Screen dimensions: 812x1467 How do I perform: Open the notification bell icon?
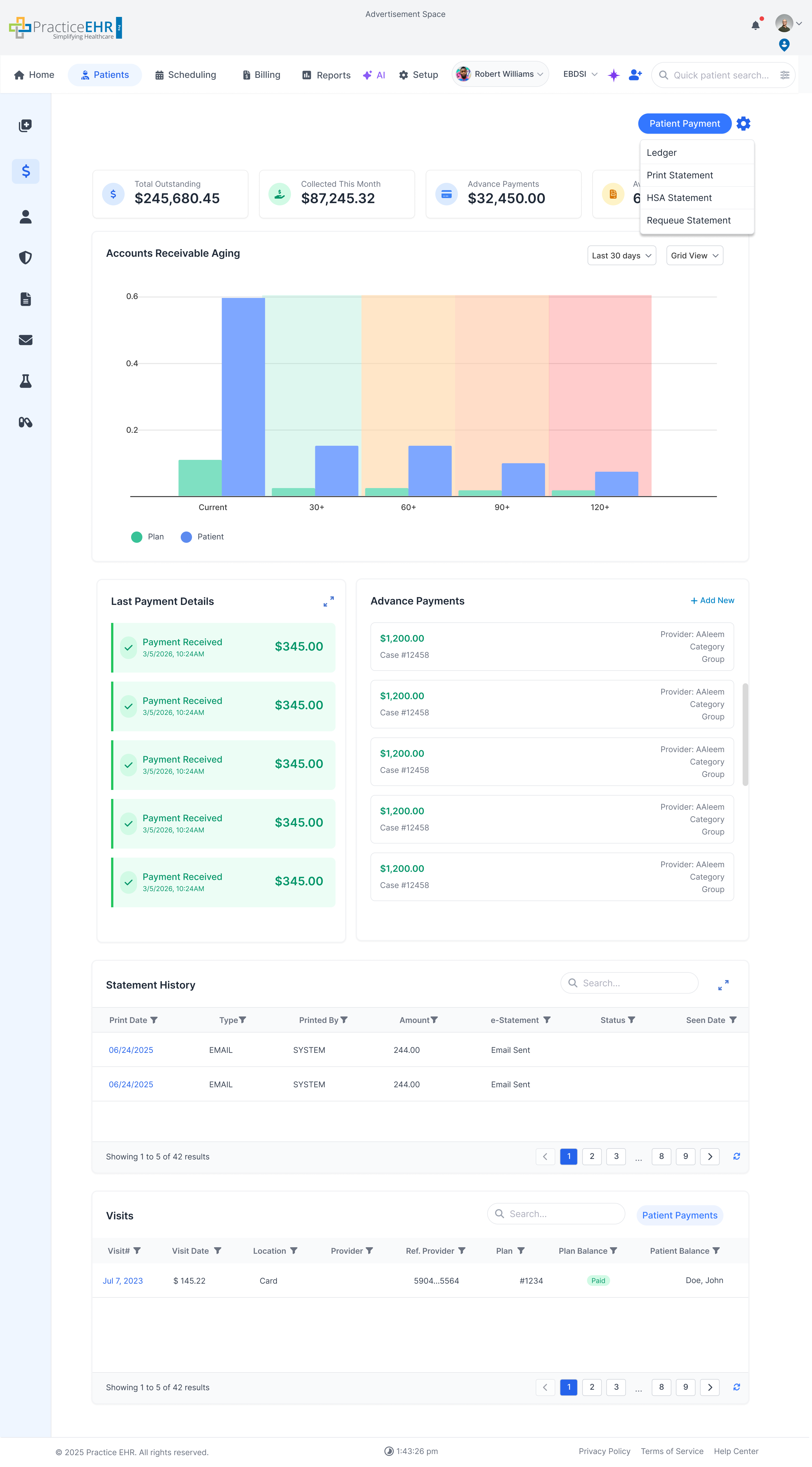tap(756, 25)
